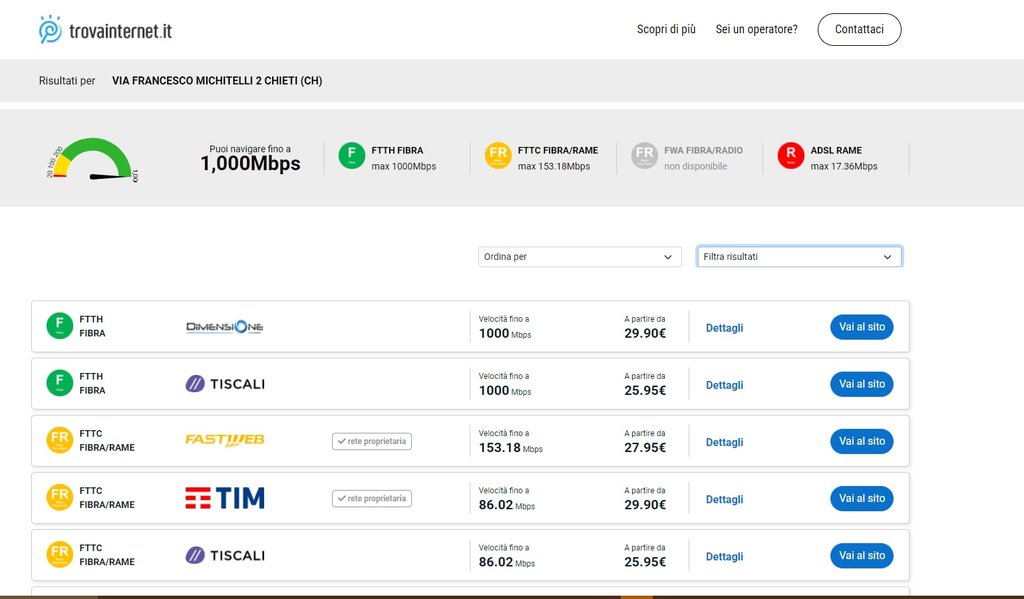Viewport: 1024px width, 599px height.
Task: Open Sei un operatore? menu item
Action: (756, 30)
